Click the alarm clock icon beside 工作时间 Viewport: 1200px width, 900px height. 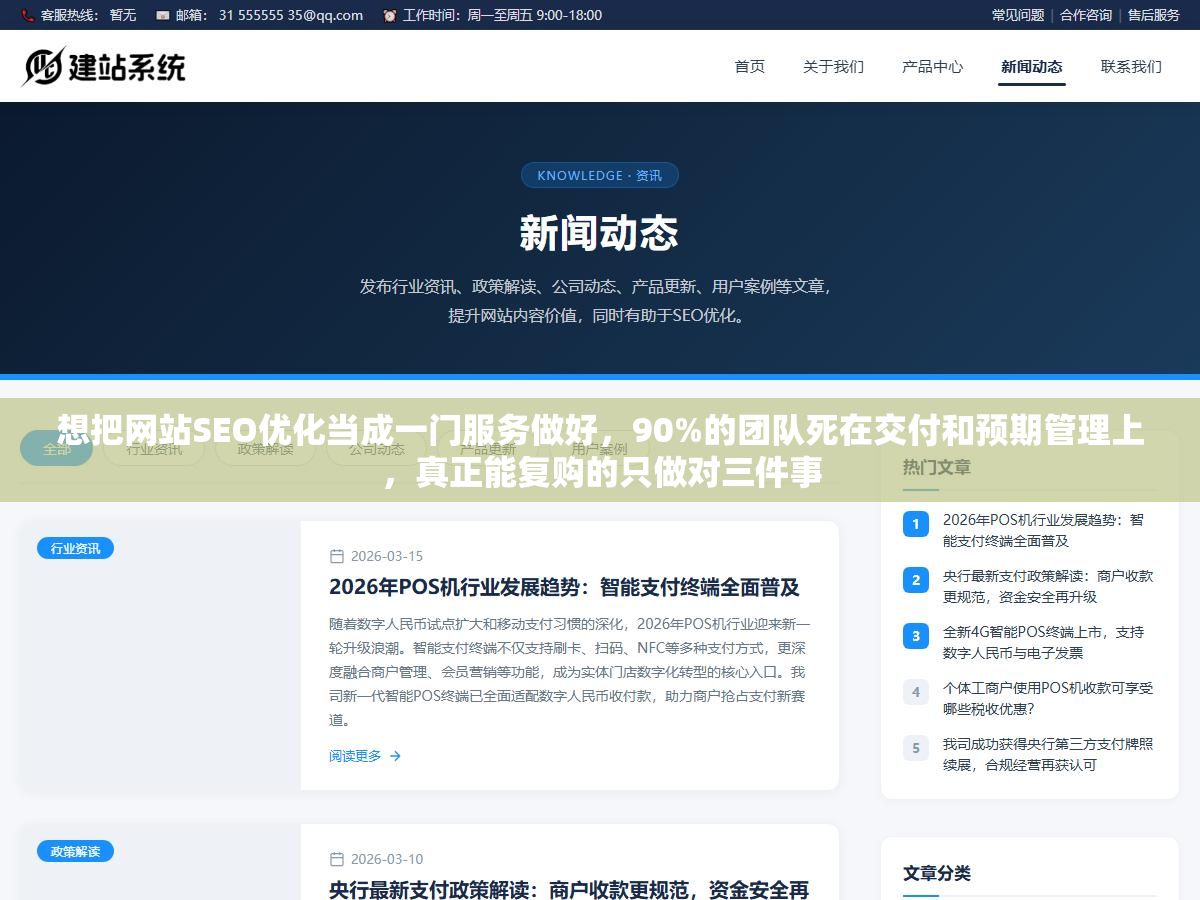tap(389, 15)
